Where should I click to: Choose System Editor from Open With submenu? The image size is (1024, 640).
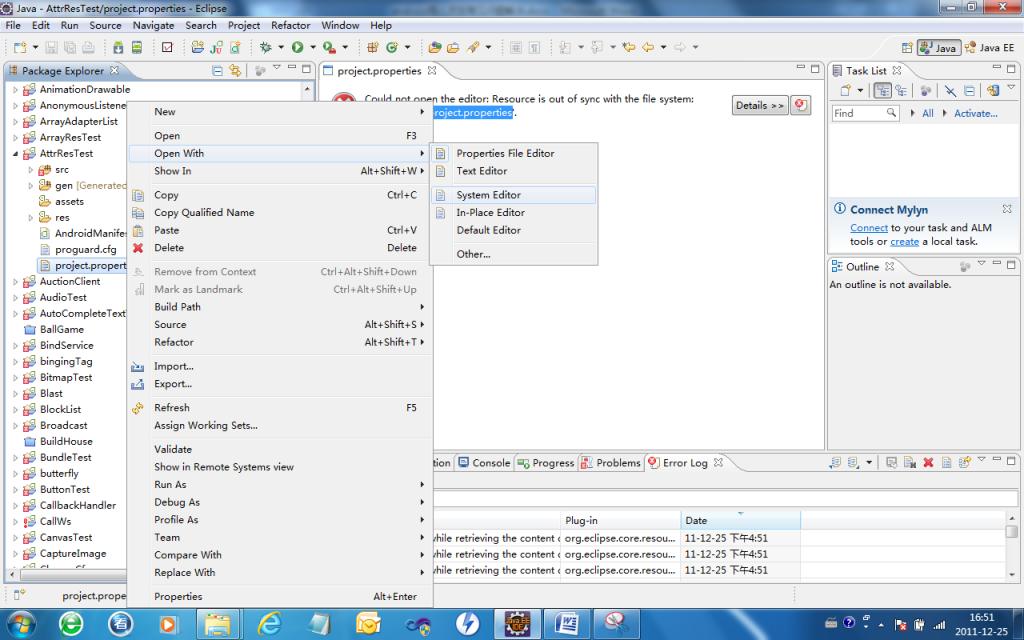click(x=513, y=195)
